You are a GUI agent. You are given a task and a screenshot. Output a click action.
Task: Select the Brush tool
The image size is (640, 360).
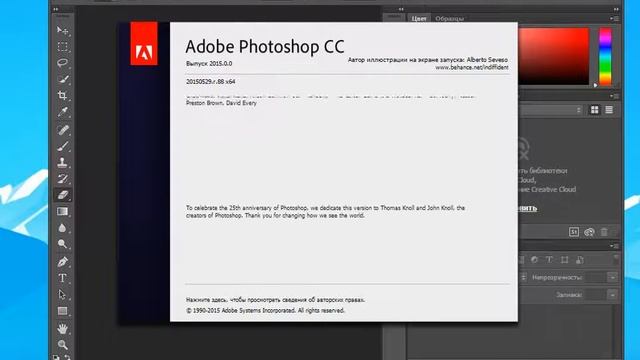coord(62,146)
